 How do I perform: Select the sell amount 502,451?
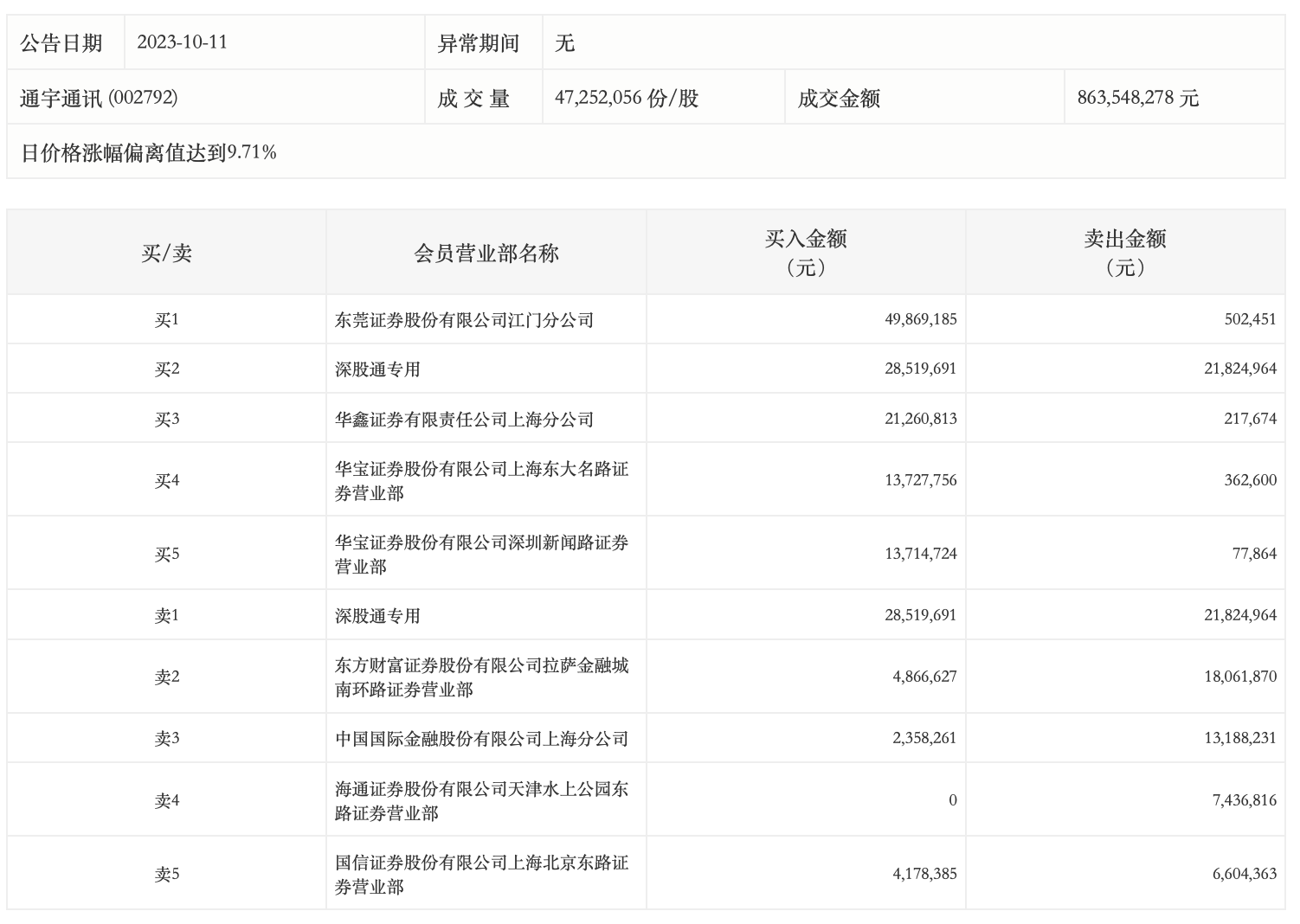click(1250, 319)
